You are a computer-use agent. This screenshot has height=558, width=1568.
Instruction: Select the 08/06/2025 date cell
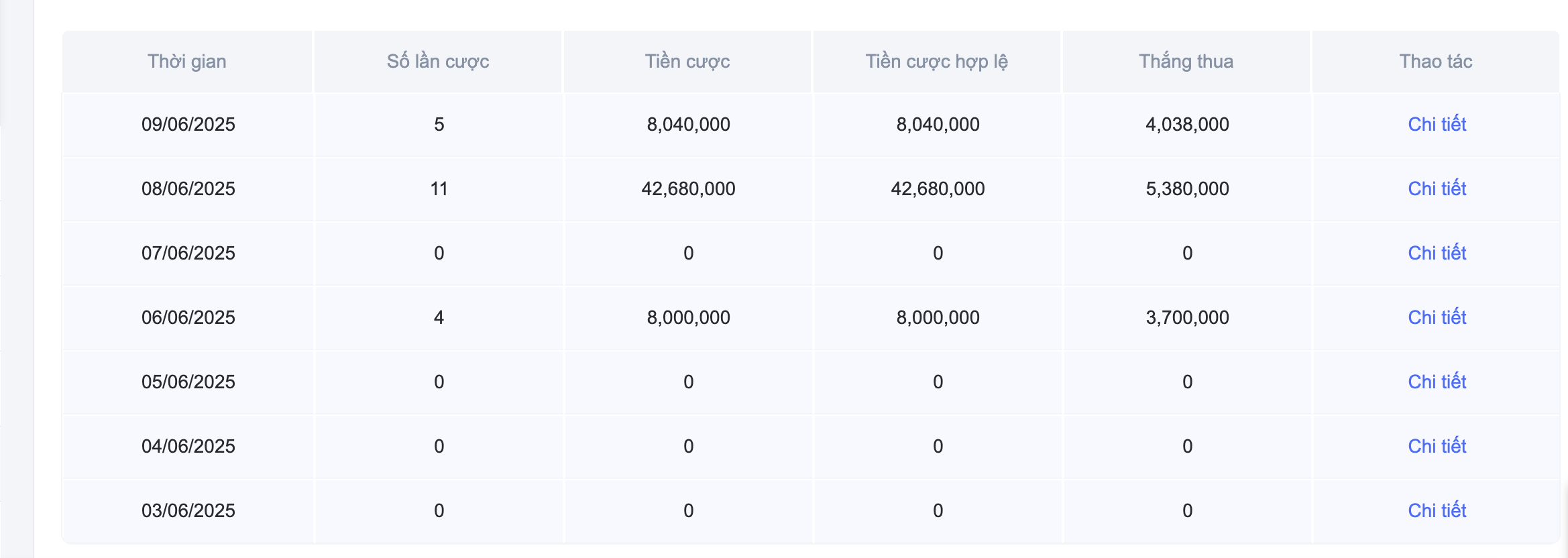click(188, 188)
